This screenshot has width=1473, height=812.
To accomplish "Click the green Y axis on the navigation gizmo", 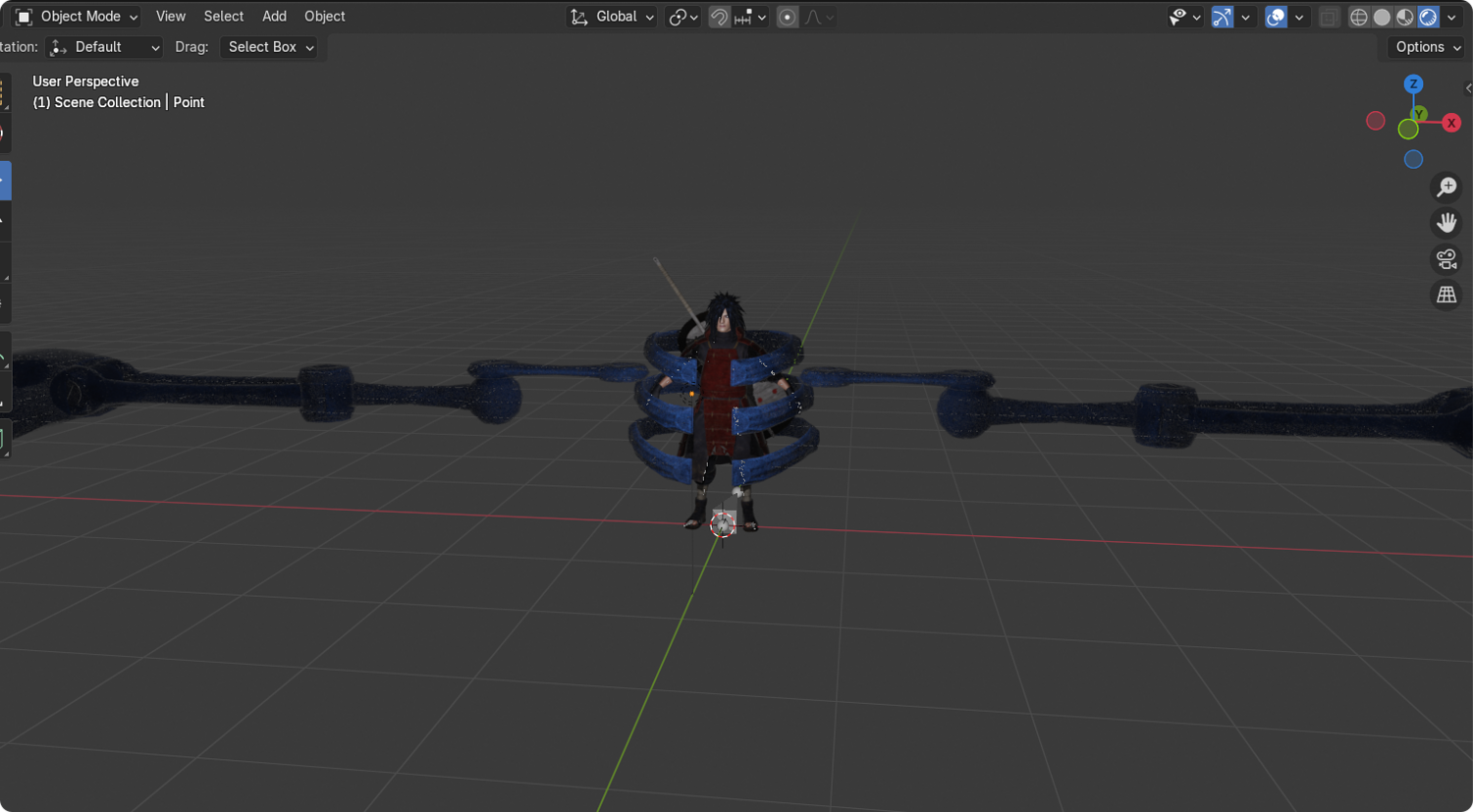I will click(x=1419, y=115).
